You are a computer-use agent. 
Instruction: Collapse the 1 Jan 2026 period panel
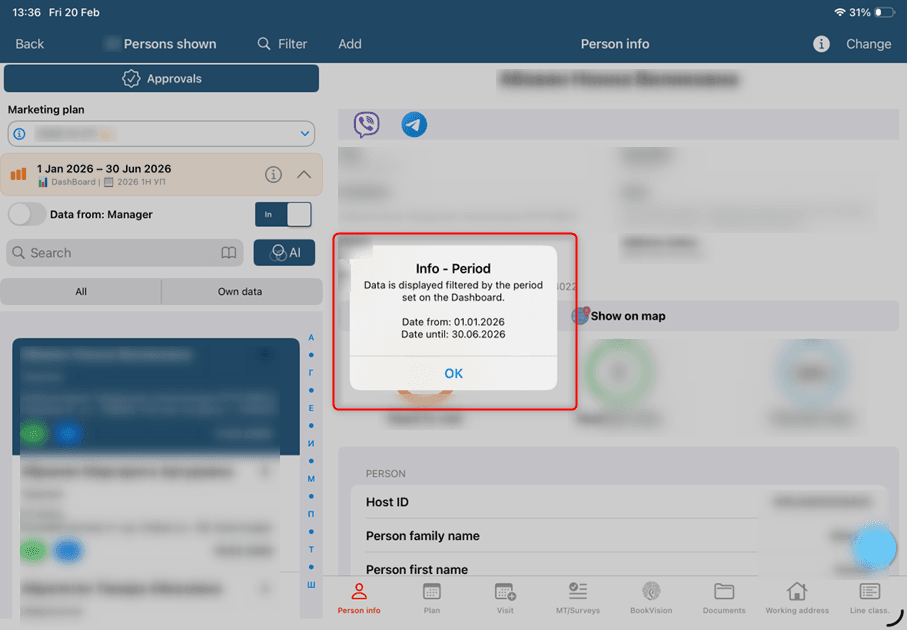click(x=304, y=175)
